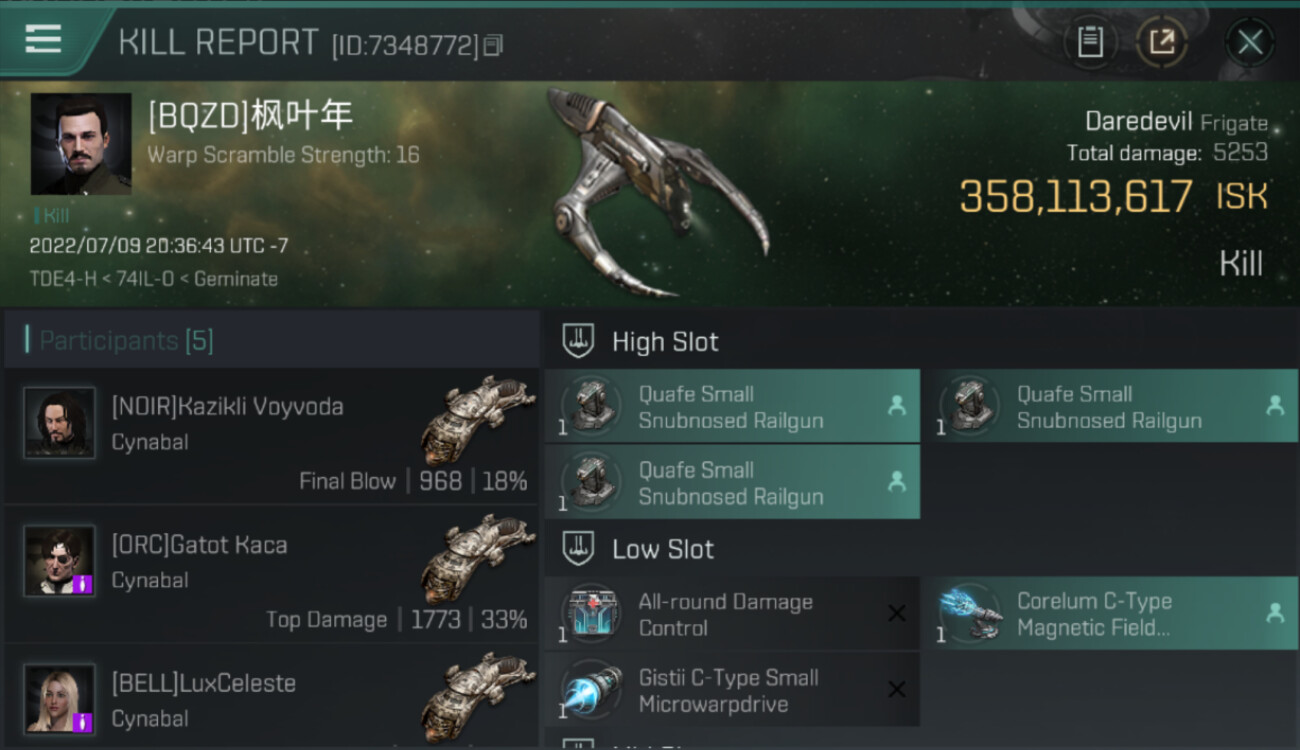
Task: Select the first Quafe Small Snubnosed Railgun
Action: 732,406
